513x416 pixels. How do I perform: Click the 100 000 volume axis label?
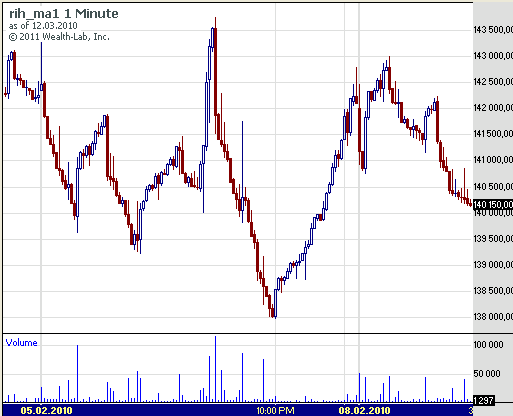488,344
